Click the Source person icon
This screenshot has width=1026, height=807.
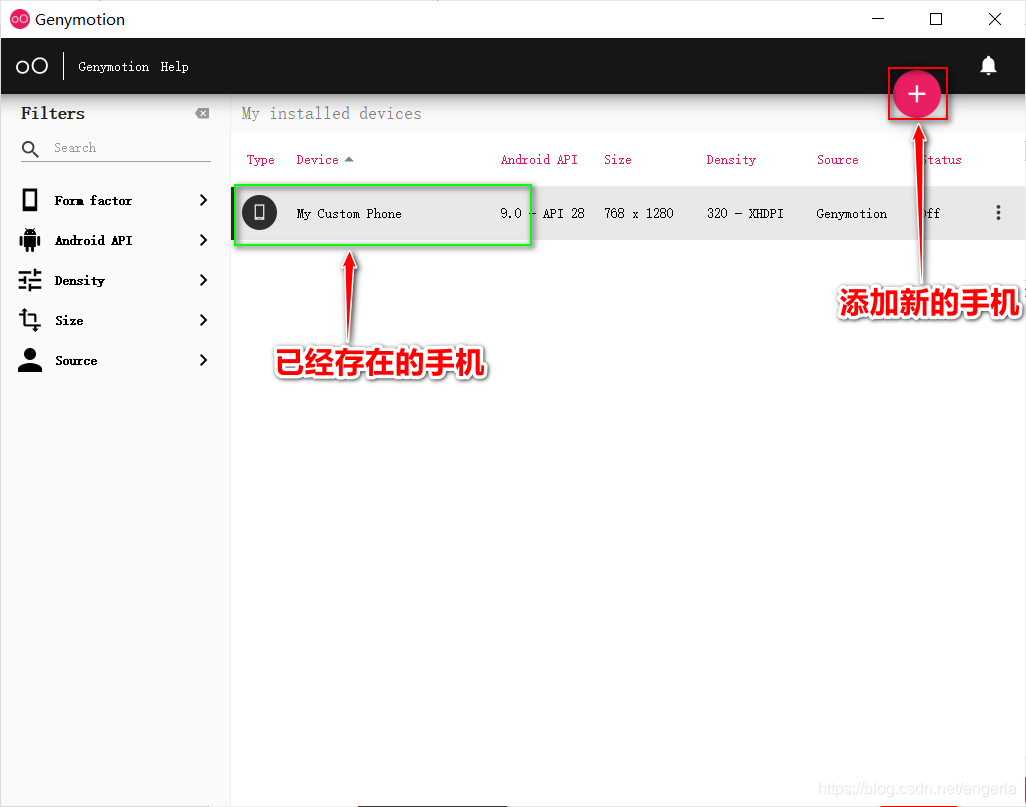(30, 360)
